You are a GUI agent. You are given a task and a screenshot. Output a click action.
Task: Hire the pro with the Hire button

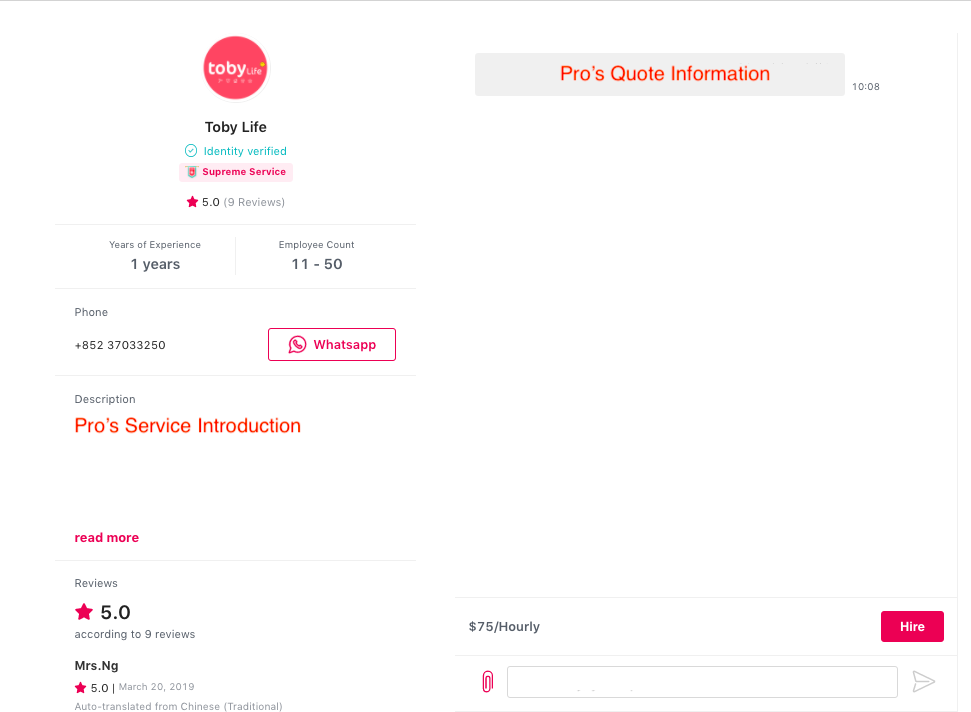(x=912, y=627)
